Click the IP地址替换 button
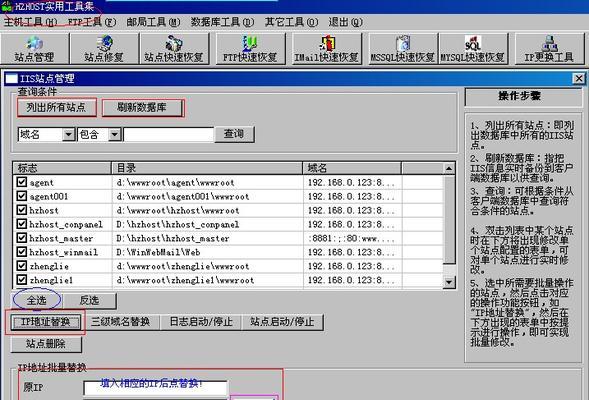Viewport: 589px width, 400px height. [x=45, y=322]
